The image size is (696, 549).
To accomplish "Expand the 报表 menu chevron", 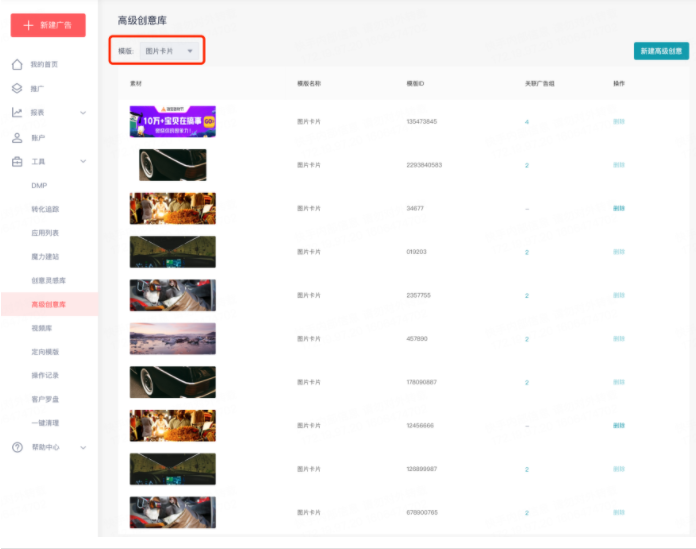I will point(83,112).
